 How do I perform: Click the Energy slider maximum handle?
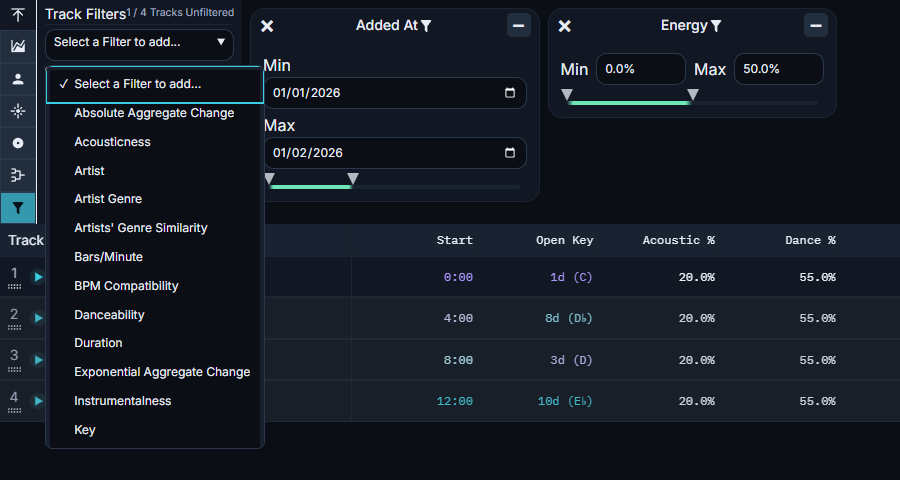(693, 94)
